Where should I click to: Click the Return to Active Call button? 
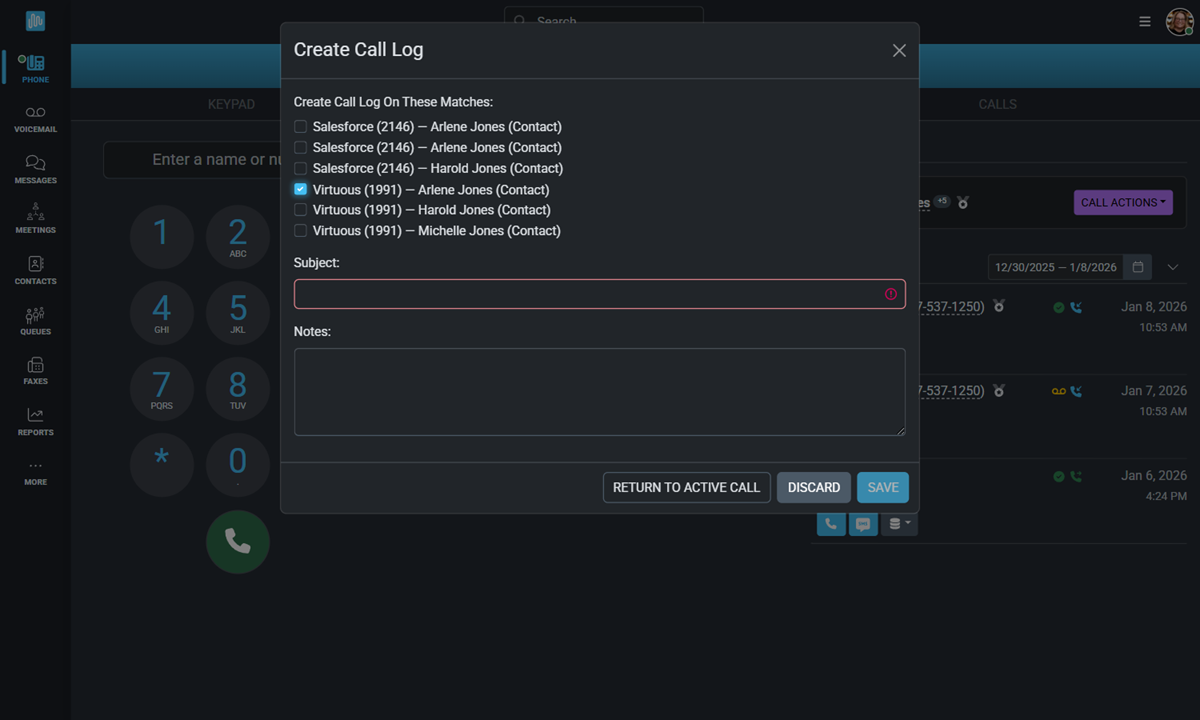click(x=686, y=487)
